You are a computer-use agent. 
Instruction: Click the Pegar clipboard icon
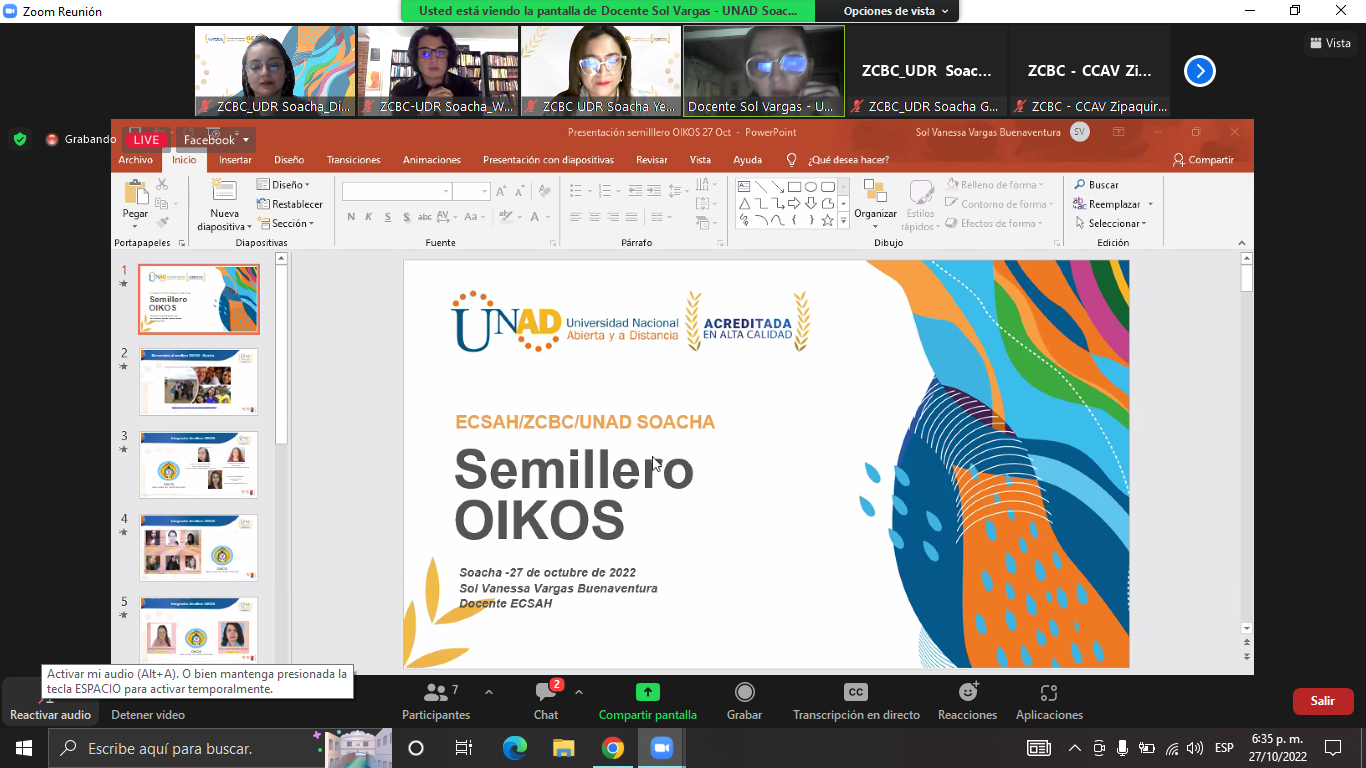point(135,192)
